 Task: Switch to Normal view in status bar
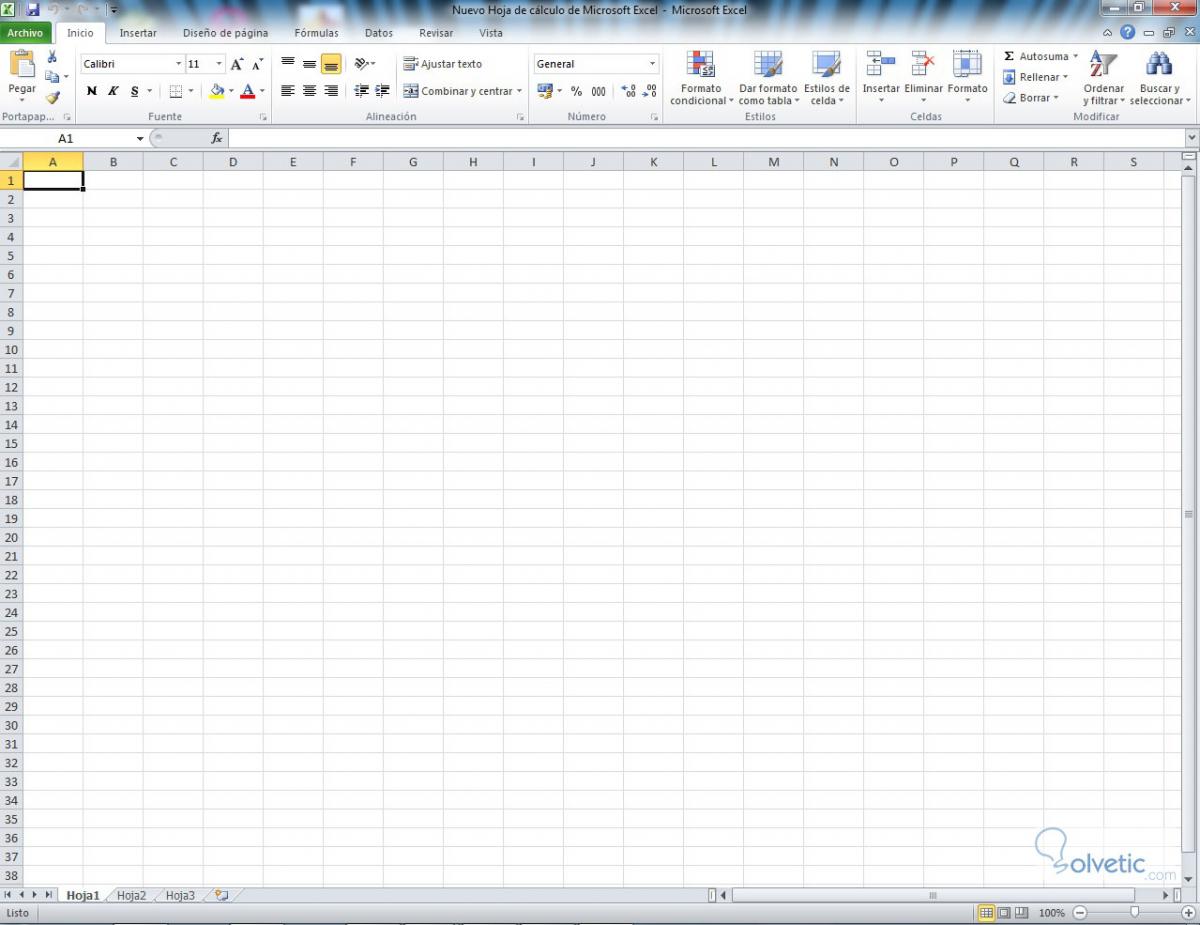987,912
